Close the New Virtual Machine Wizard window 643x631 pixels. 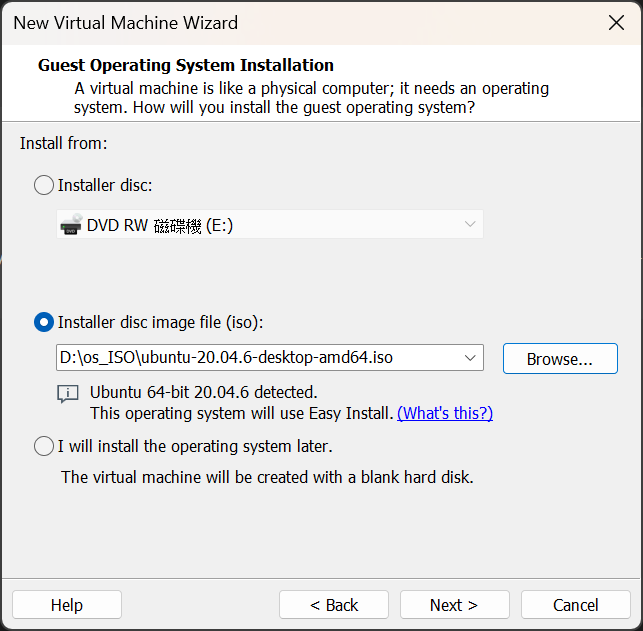click(616, 22)
